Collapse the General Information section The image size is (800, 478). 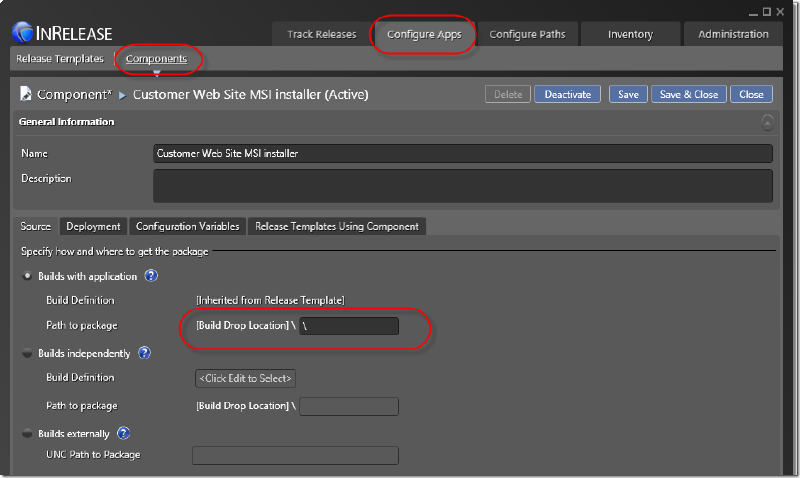(767, 122)
